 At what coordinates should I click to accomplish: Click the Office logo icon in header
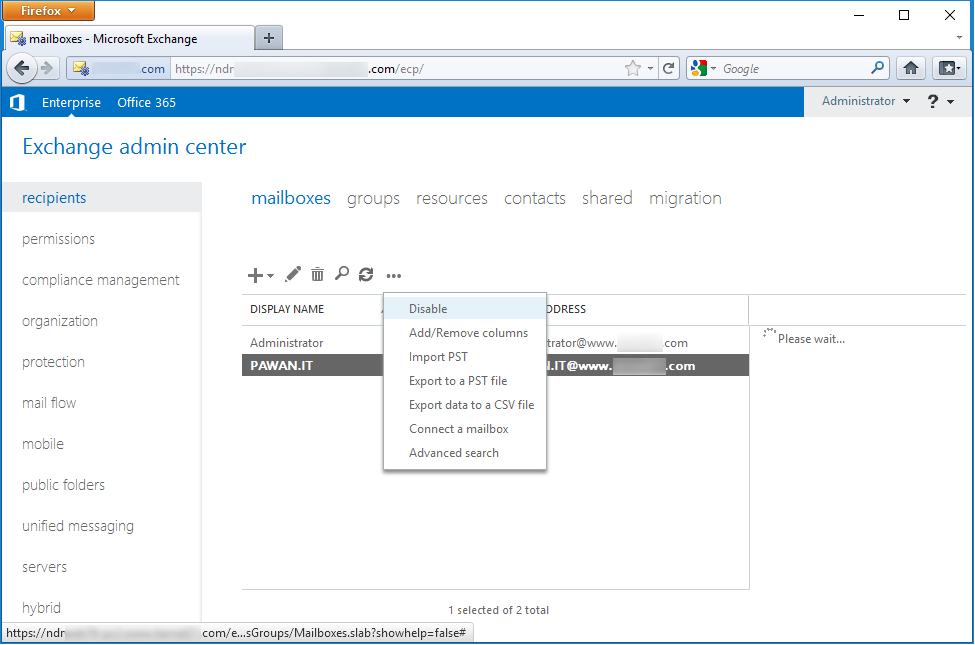point(17,103)
